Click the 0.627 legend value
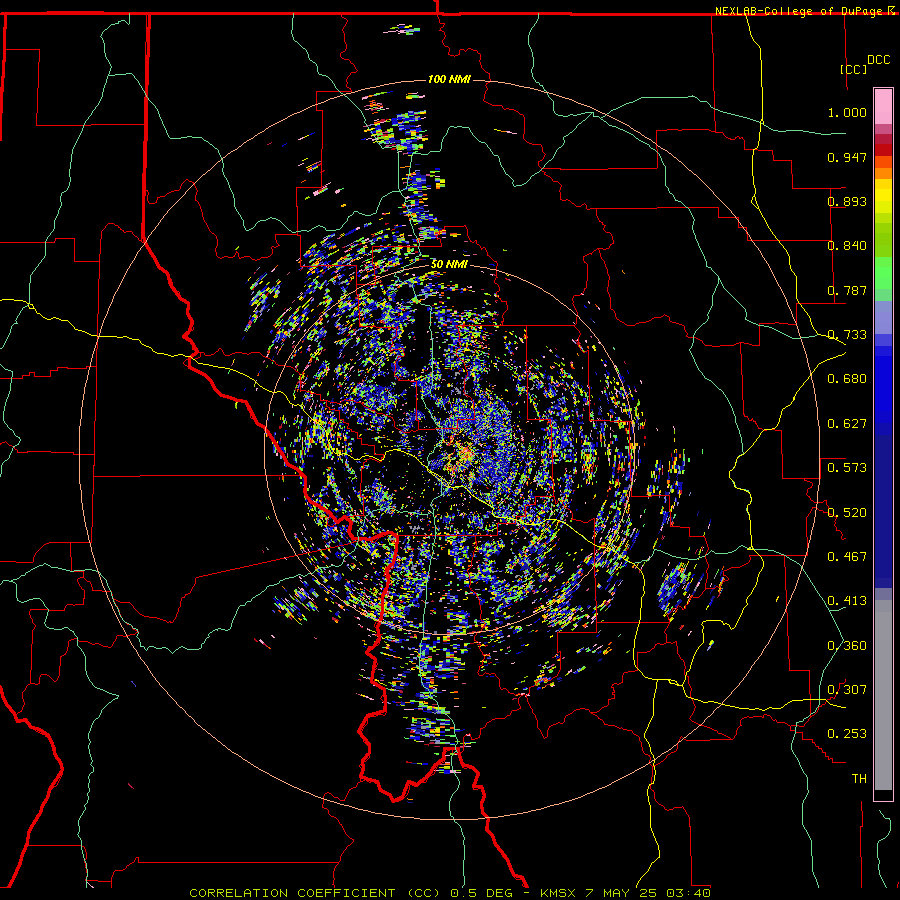The image size is (900, 900). 847,424
